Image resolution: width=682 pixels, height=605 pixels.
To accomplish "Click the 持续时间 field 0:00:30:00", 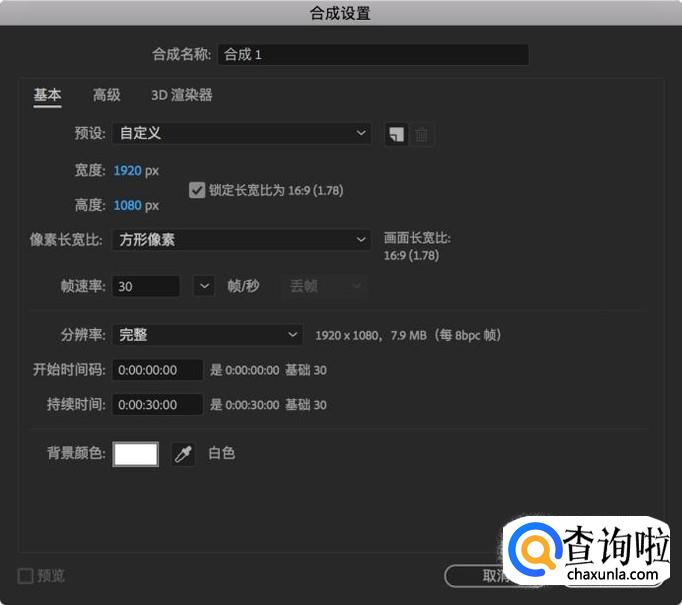I will tap(157, 405).
